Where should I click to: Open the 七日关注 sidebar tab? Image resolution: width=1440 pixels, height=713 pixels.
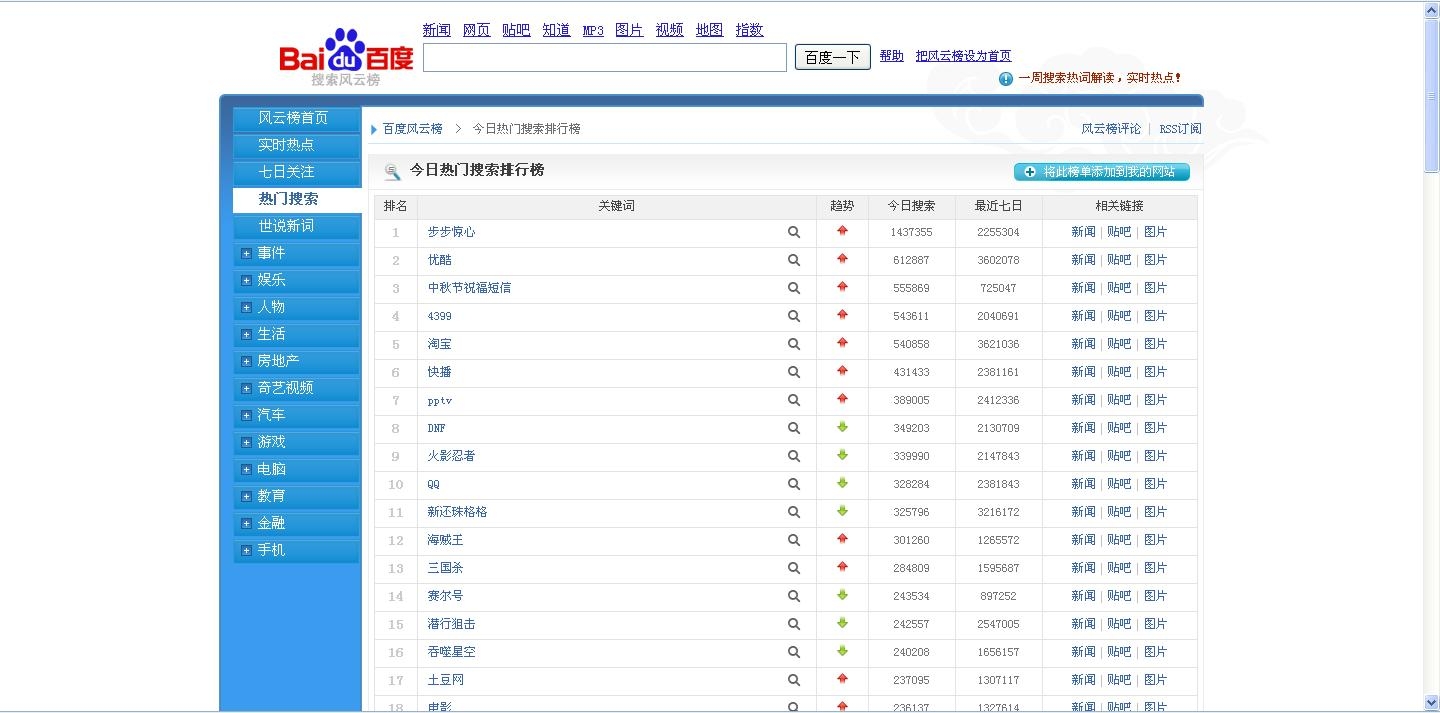296,172
